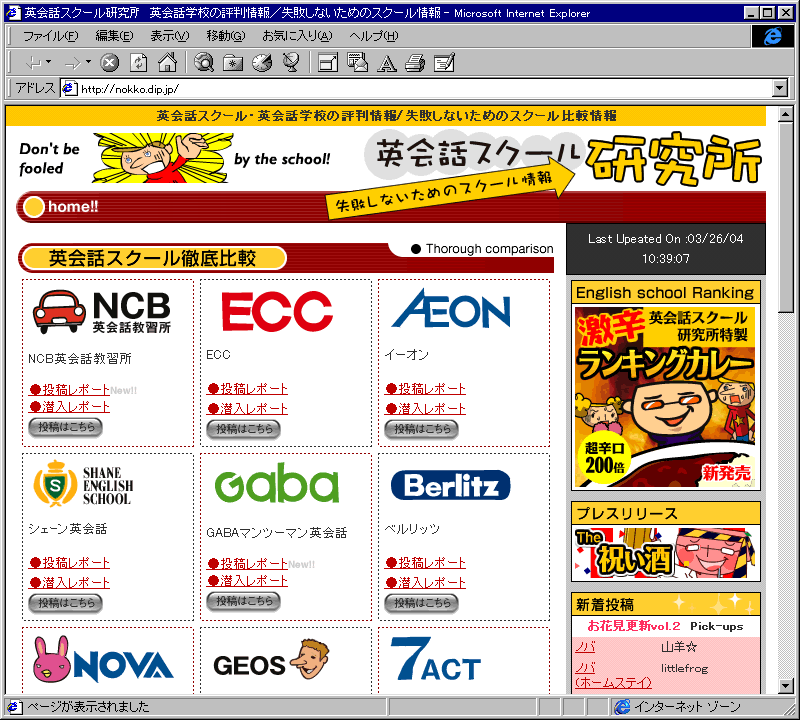Open Gaba's 投稿レポート link
This screenshot has height=720, width=800.
(247, 564)
